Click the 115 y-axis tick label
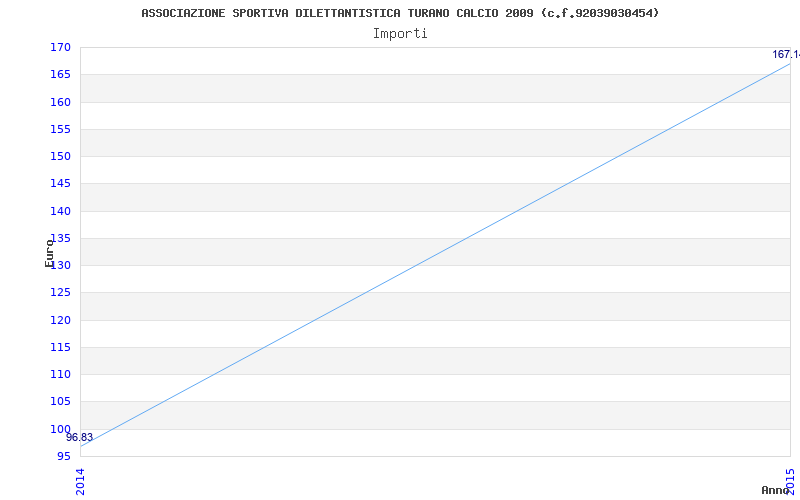The height and width of the screenshot is (500, 800). click(x=60, y=347)
